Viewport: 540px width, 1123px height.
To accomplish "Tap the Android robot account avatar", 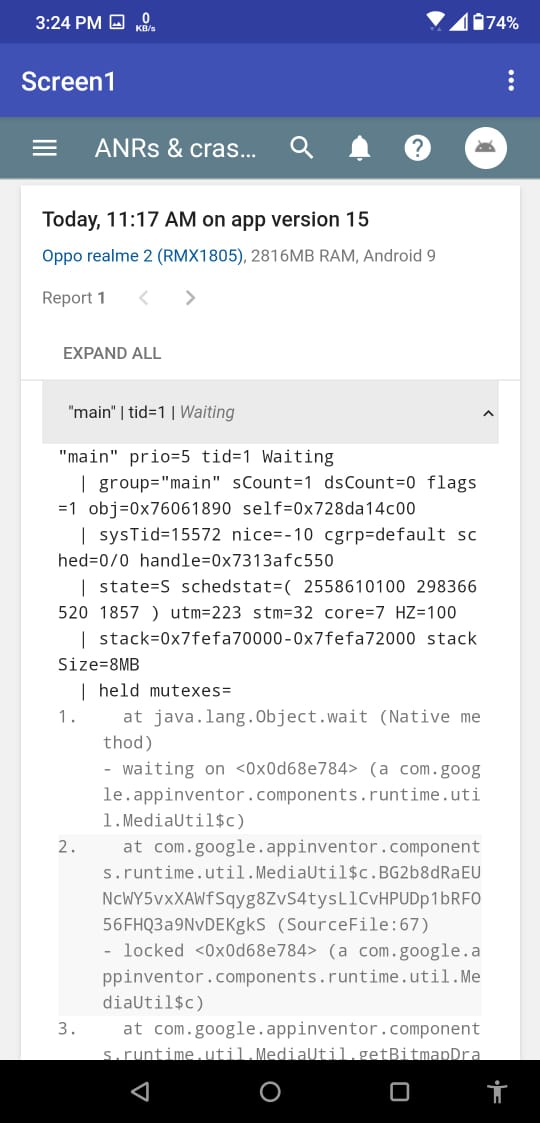I will [486, 148].
